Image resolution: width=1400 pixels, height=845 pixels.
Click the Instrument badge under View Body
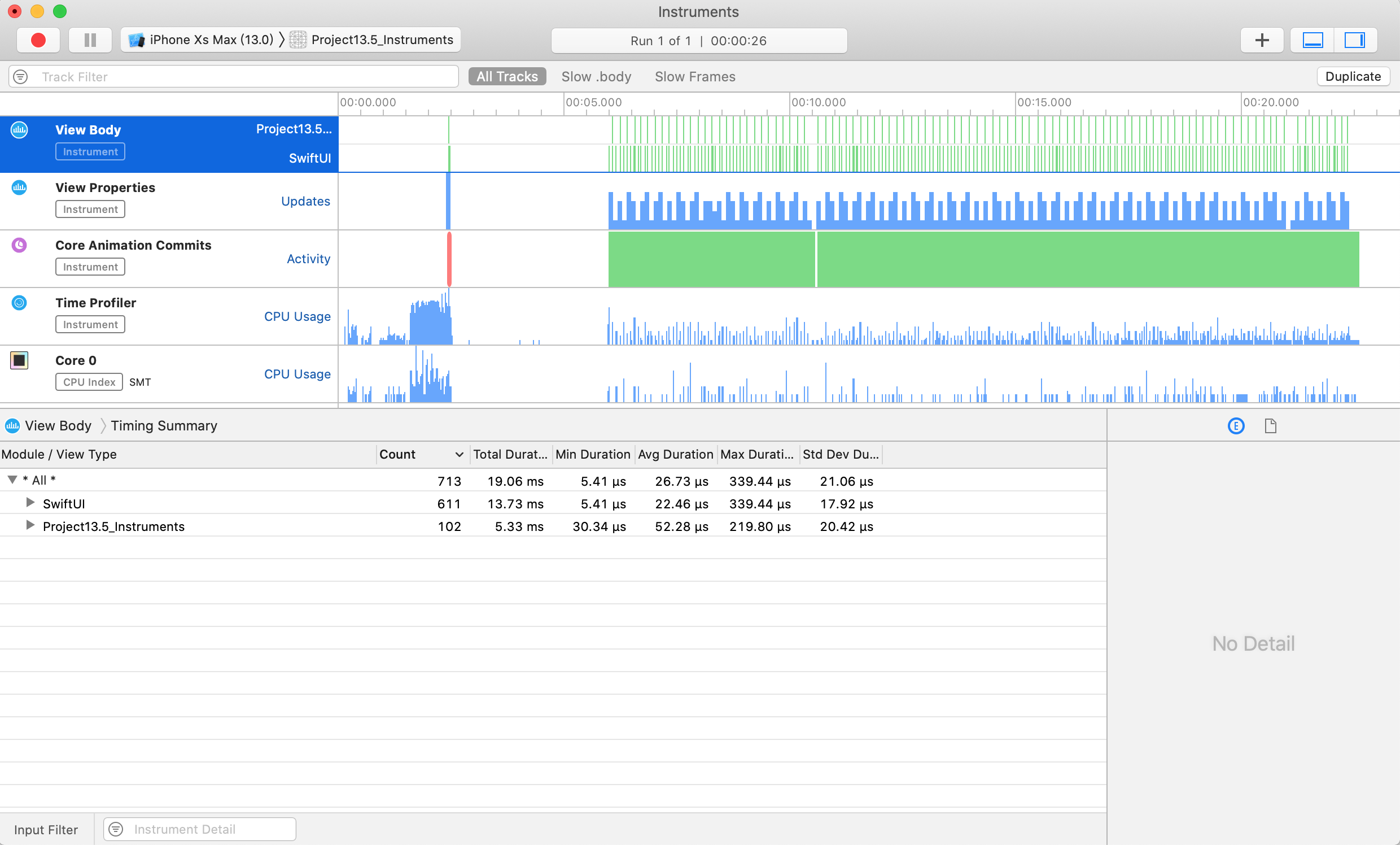pyautogui.click(x=90, y=152)
